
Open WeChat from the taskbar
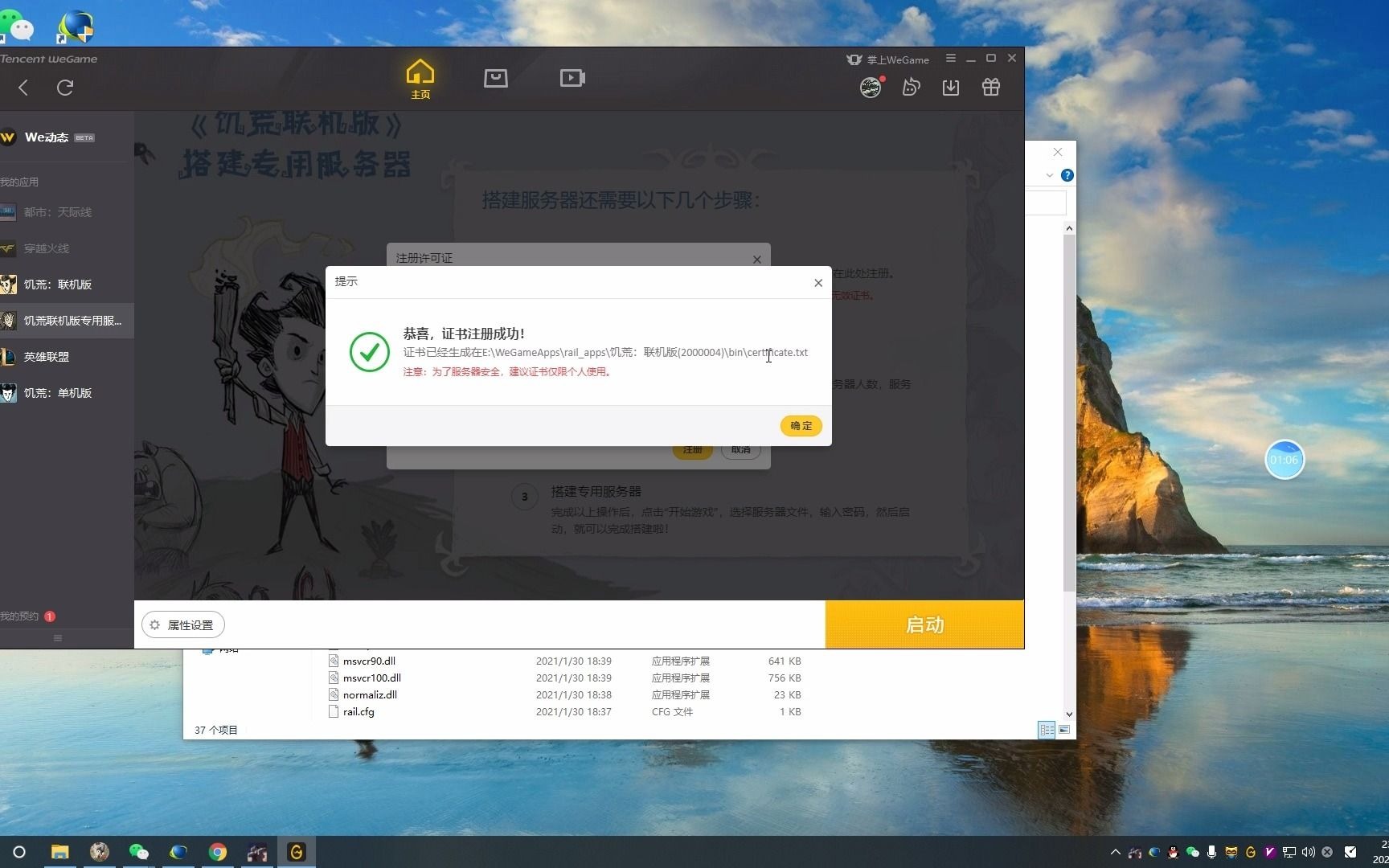[139, 852]
